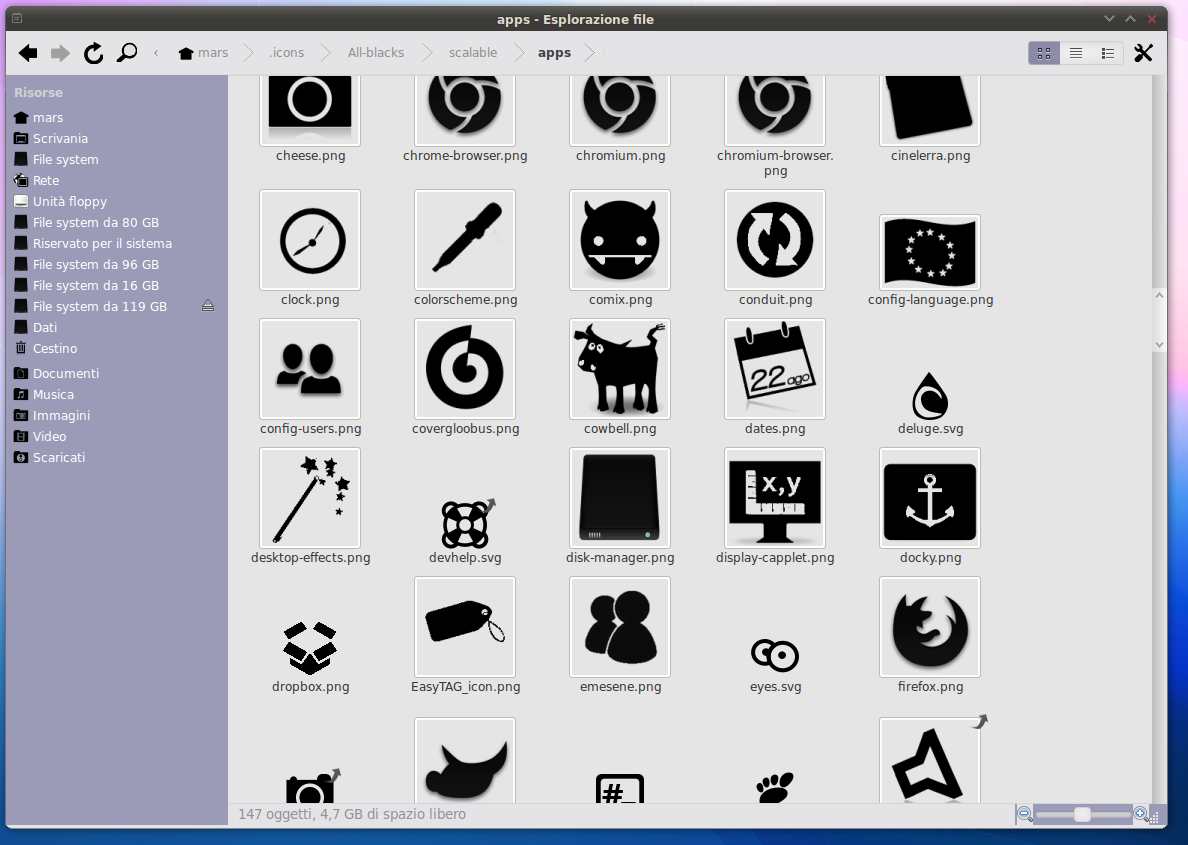The width and height of the screenshot is (1188, 845).
Task: Switch to icon grid view
Action: pos(1043,53)
